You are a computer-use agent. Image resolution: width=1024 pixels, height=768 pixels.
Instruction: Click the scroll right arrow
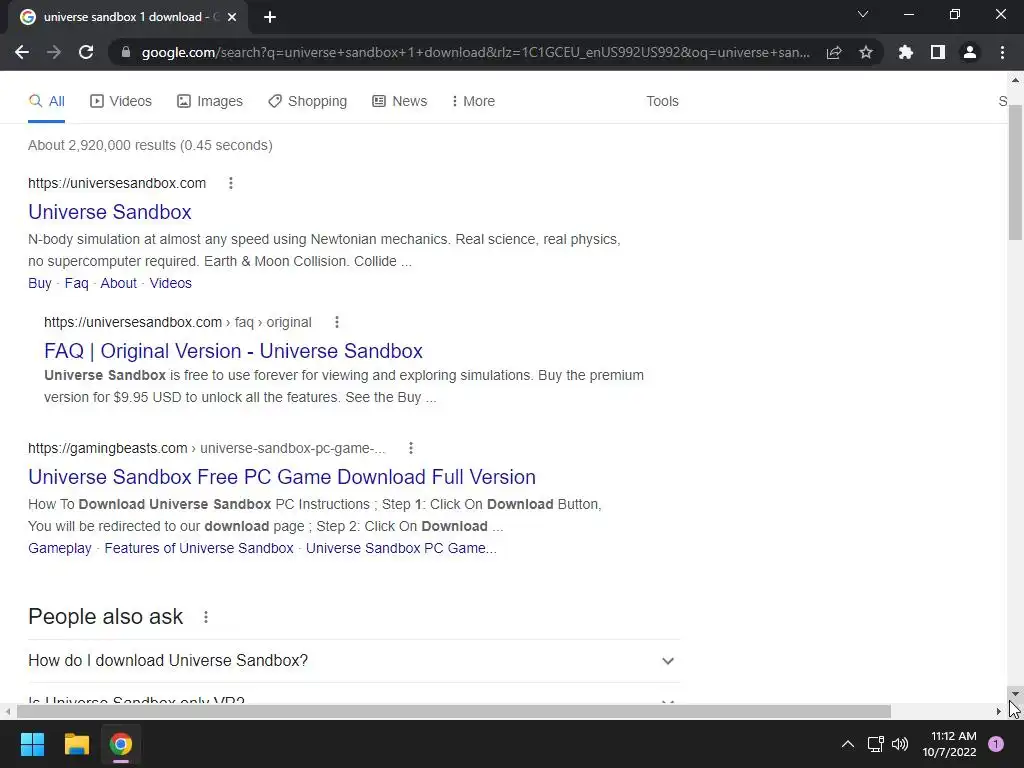click(x=999, y=711)
